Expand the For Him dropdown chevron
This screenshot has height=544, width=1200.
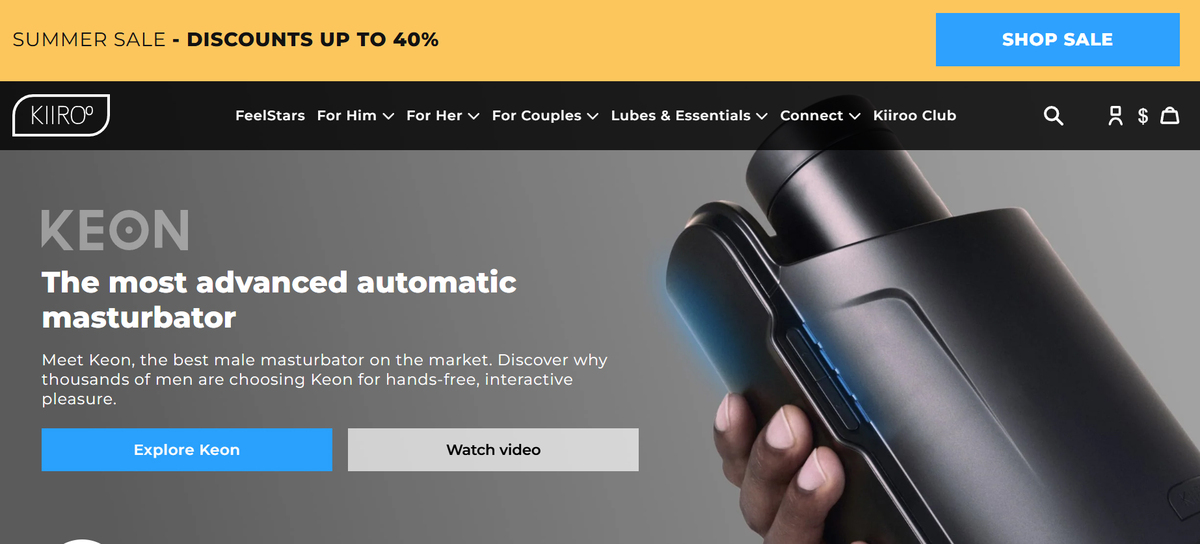coord(388,116)
